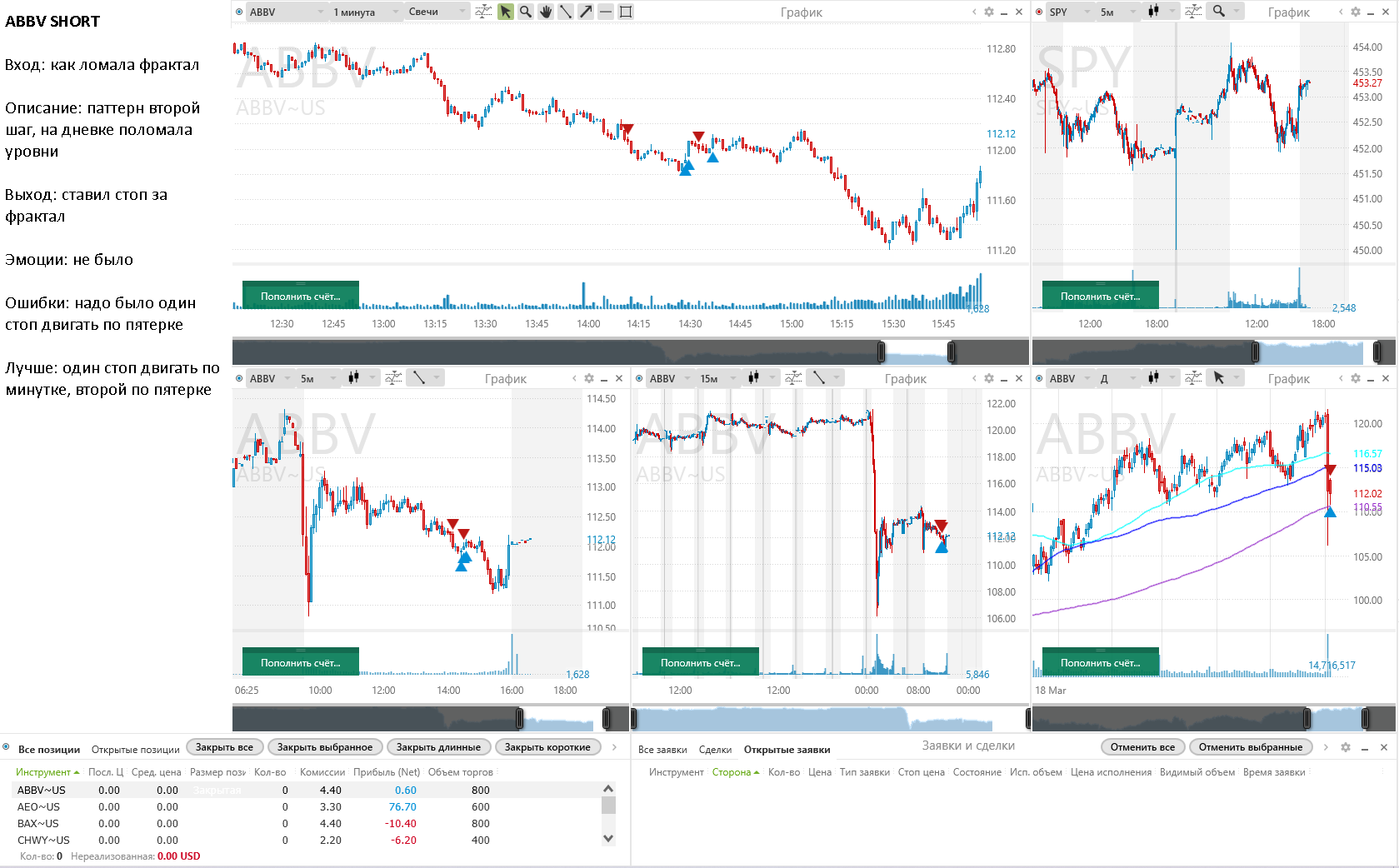
Task: Open settings gear of ABBV 1-minute chart
Action: click(x=989, y=12)
